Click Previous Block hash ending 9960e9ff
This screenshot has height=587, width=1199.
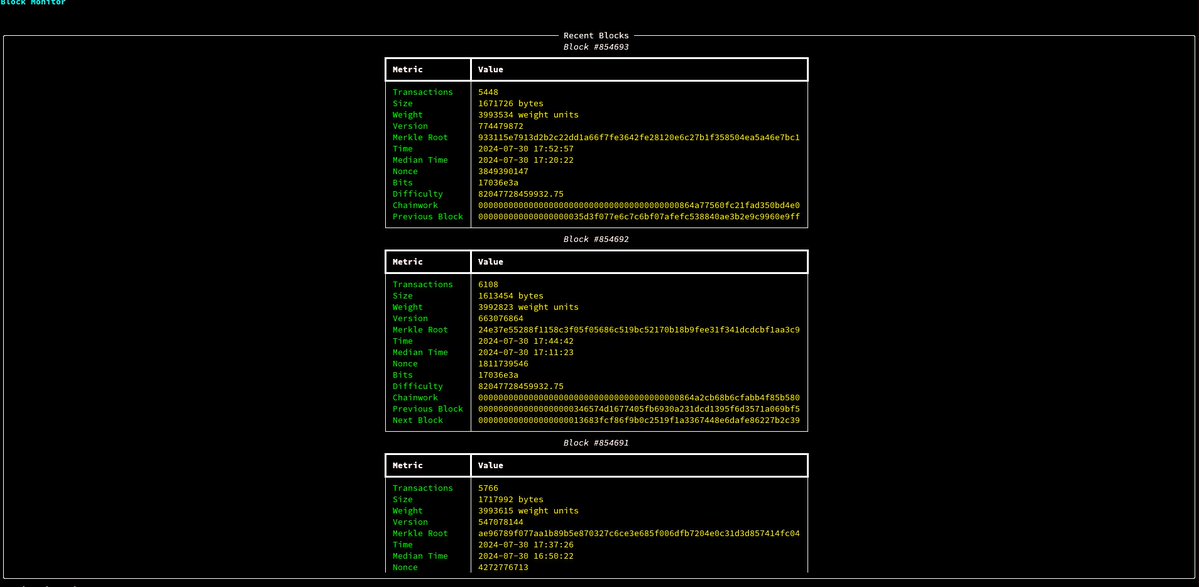point(638,216)
